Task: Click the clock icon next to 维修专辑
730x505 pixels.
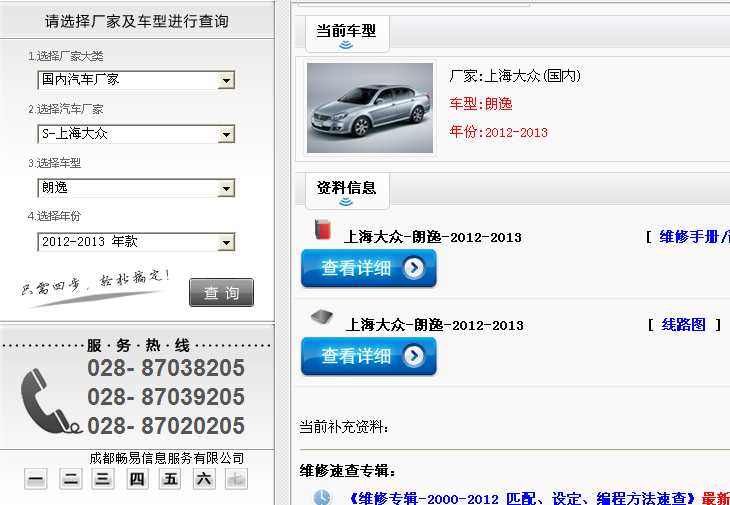Action: pos(322,498)
